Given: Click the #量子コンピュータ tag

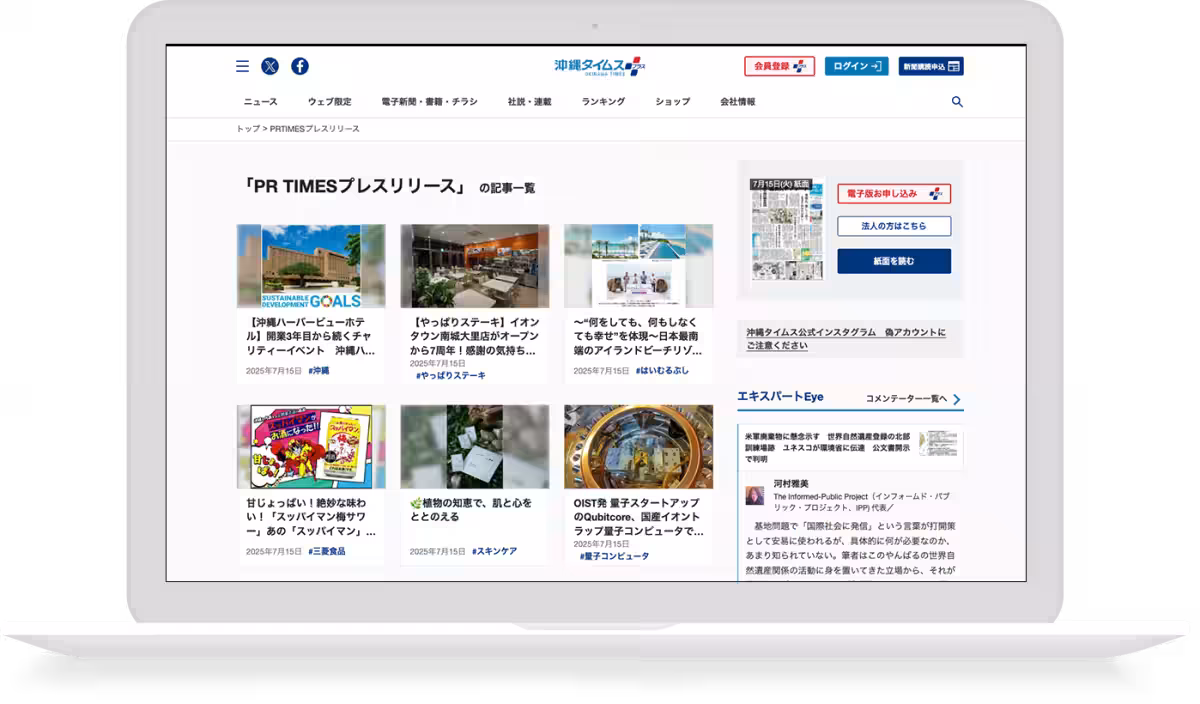Looking at the screenshot, I should [614, 556].
